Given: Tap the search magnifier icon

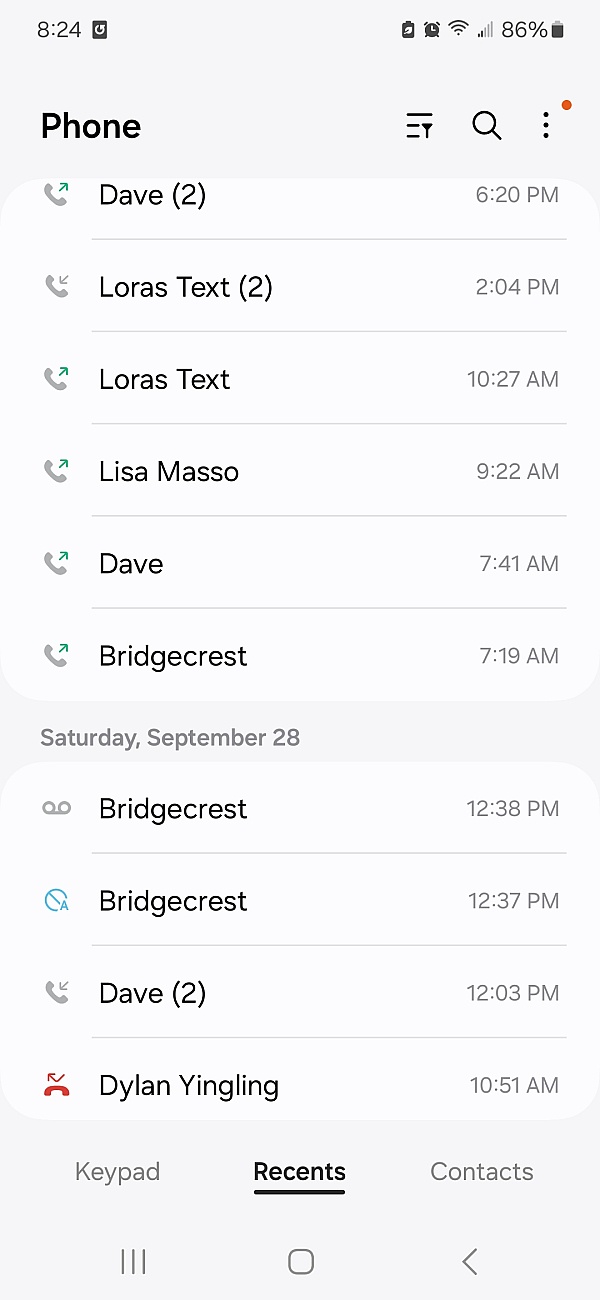Looking at the screenshot, I should [487, 126].
